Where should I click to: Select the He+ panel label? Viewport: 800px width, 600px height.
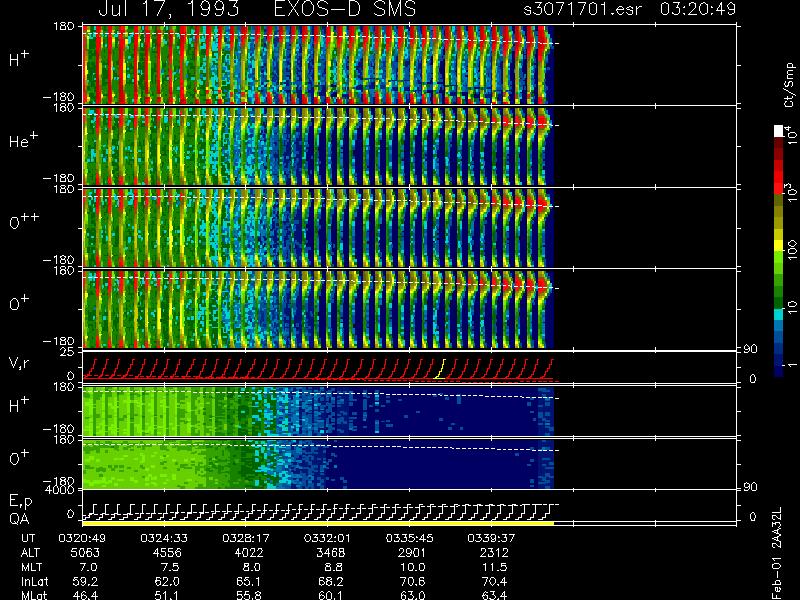pyautogui.click(x=23, y=140)
